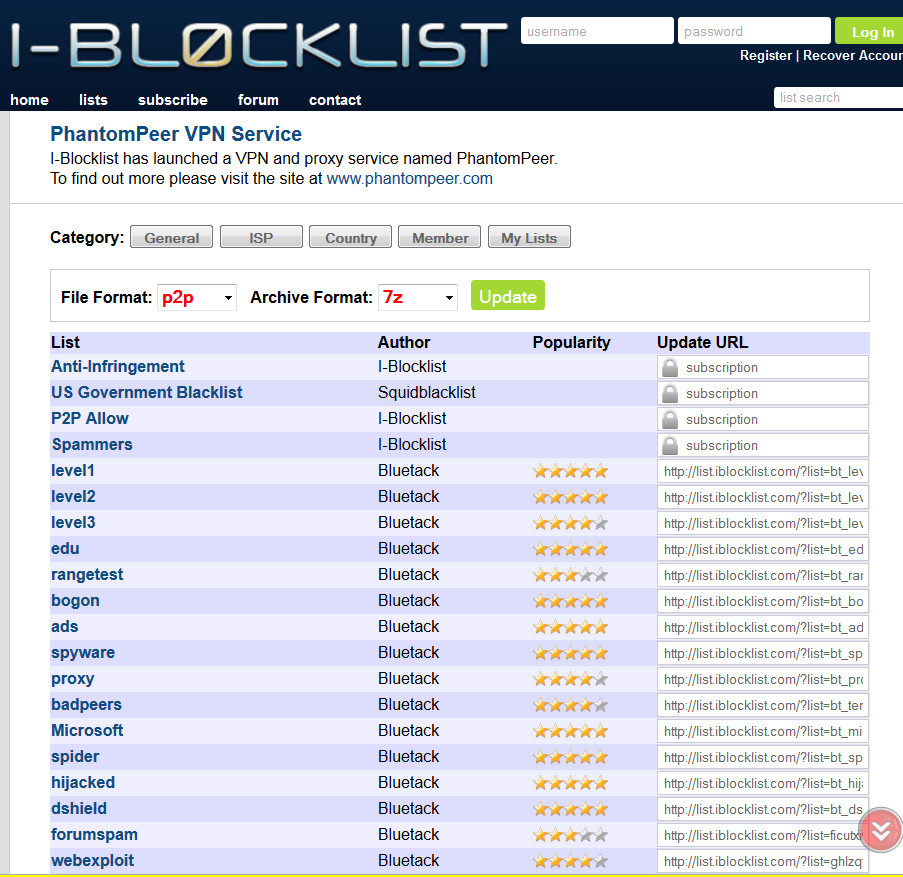
Task: Select the ISP category
Action: pyautogui.click(x=261, y=237)
